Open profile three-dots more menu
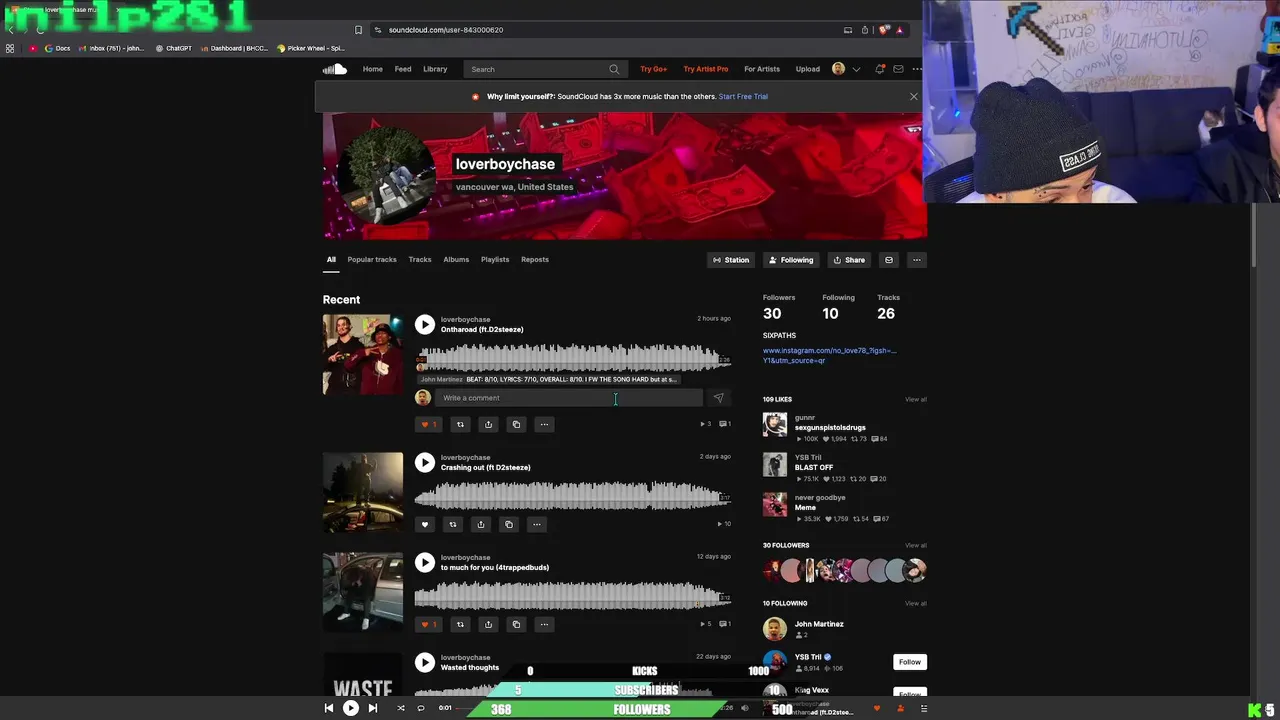 pos(916,260)
